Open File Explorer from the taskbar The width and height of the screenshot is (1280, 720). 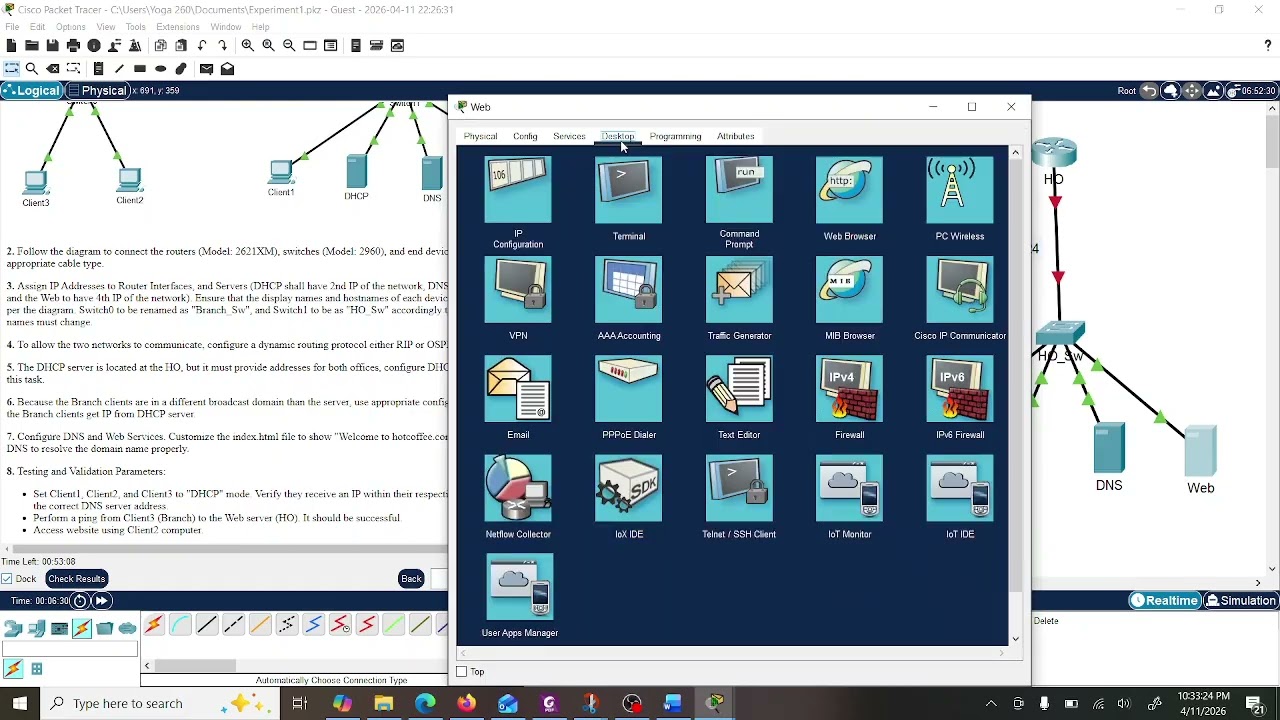pyautogui.click(x=384, y=704)
